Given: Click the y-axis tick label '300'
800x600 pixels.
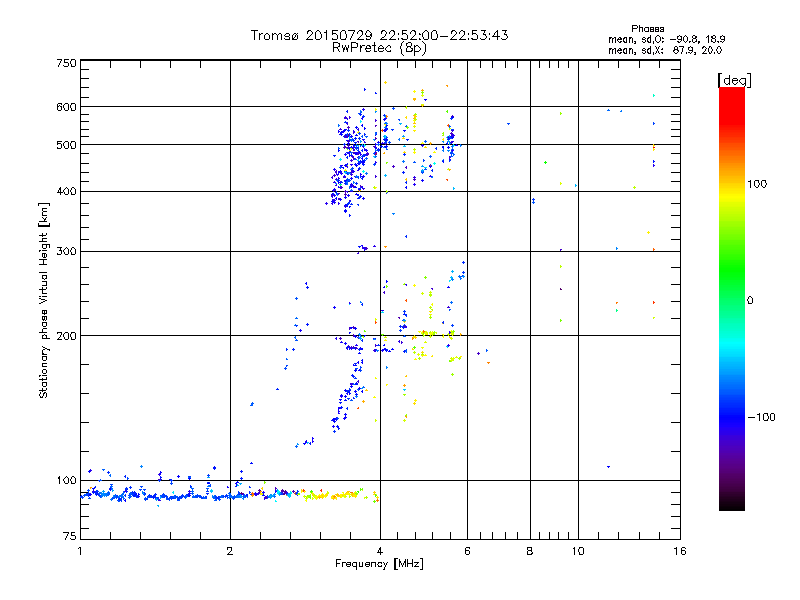Looking at the screenshot, I should pos(66,252).
